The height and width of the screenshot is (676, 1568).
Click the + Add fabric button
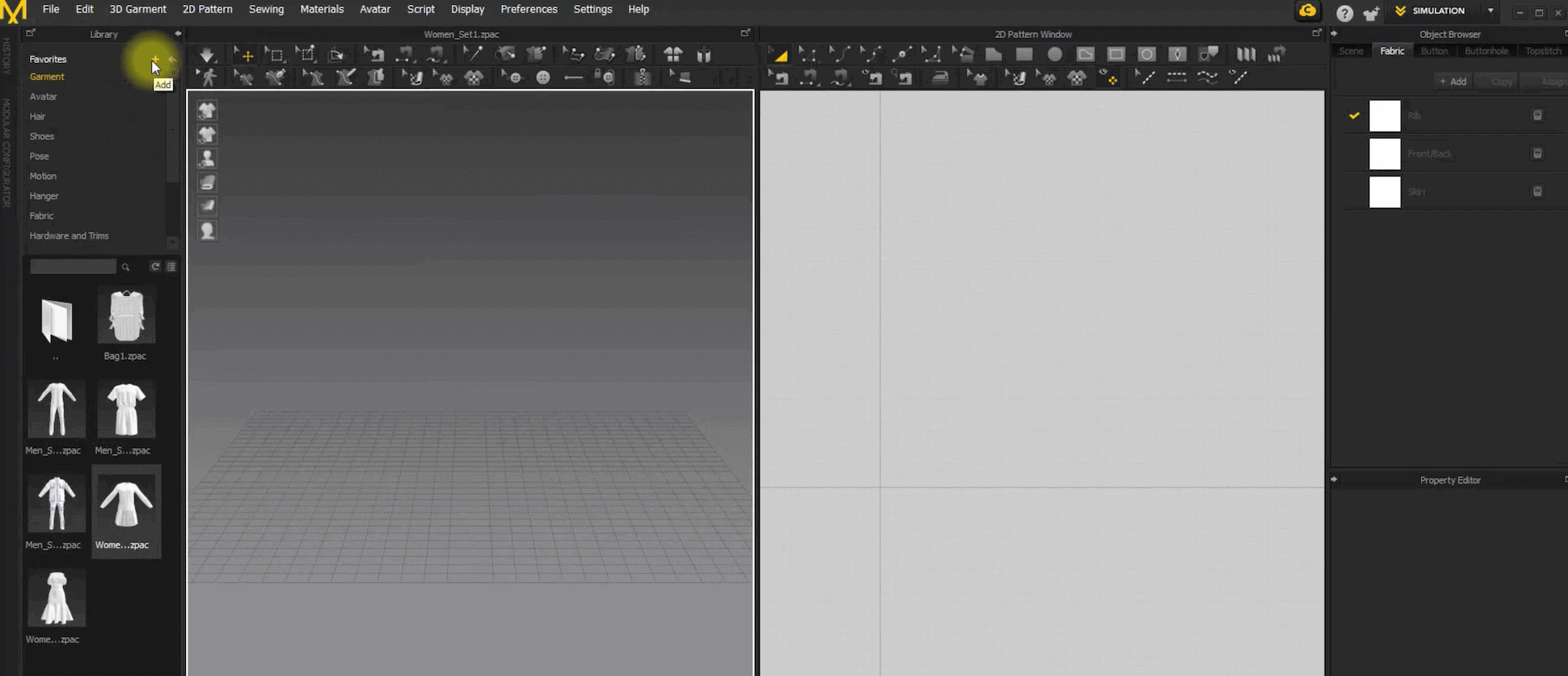pos(1452,82)
